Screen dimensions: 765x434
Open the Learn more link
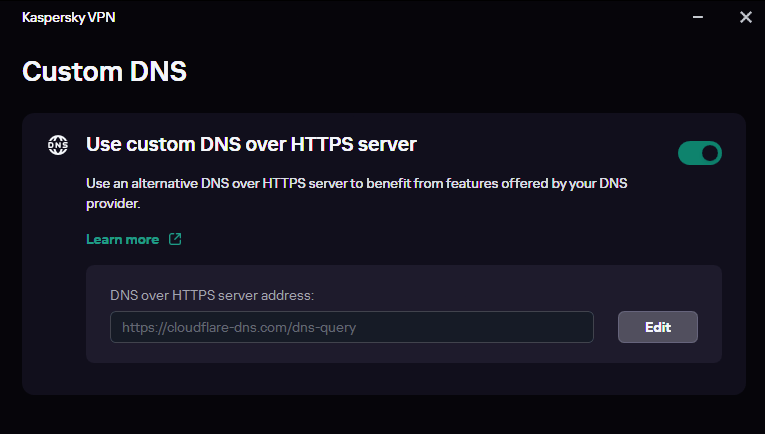123,239
